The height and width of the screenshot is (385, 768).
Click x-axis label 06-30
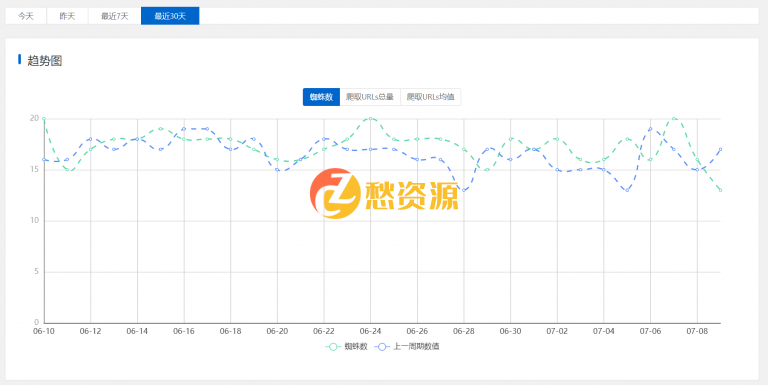click(511, 331)
